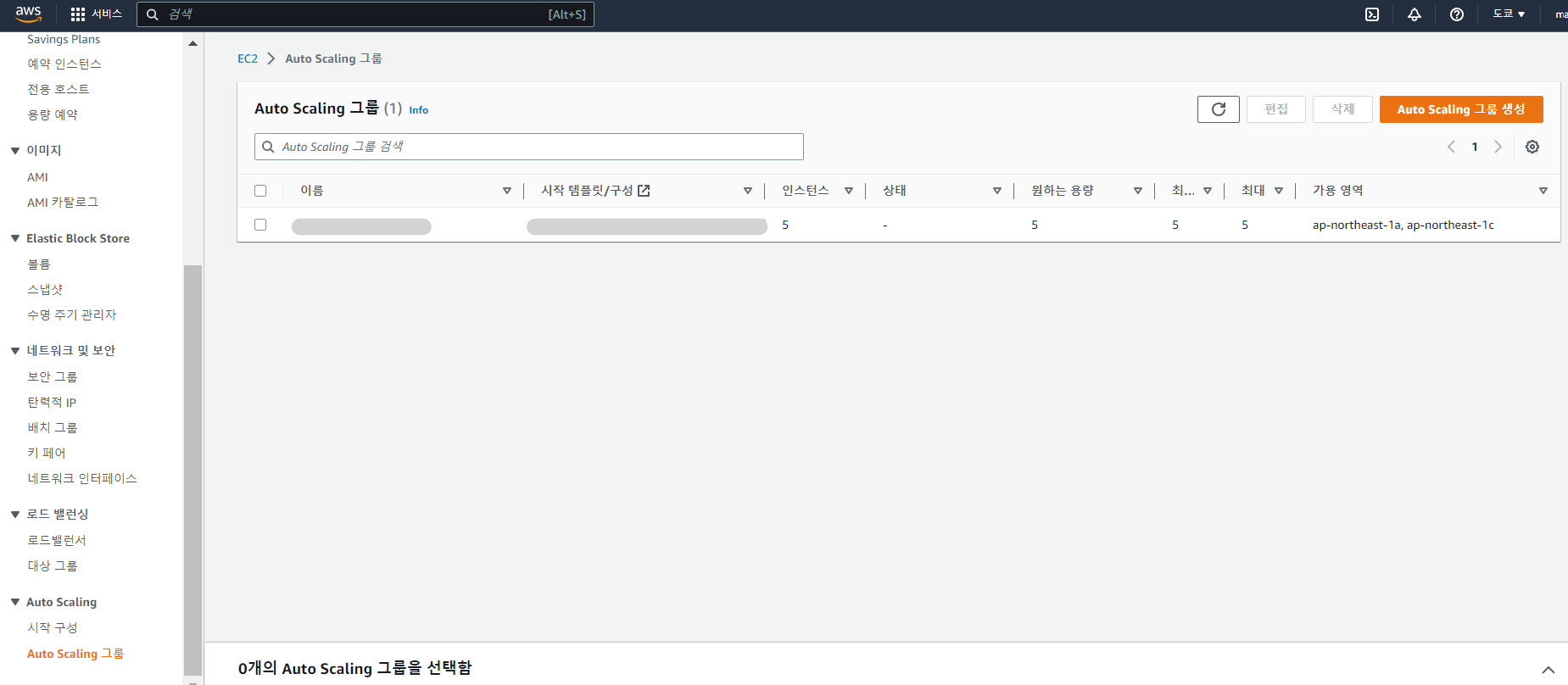The width and height of the screenshot is (1568, 685).
Task: Open 전용 호스트 in sidebar
Action: click(x=58, y=89)
